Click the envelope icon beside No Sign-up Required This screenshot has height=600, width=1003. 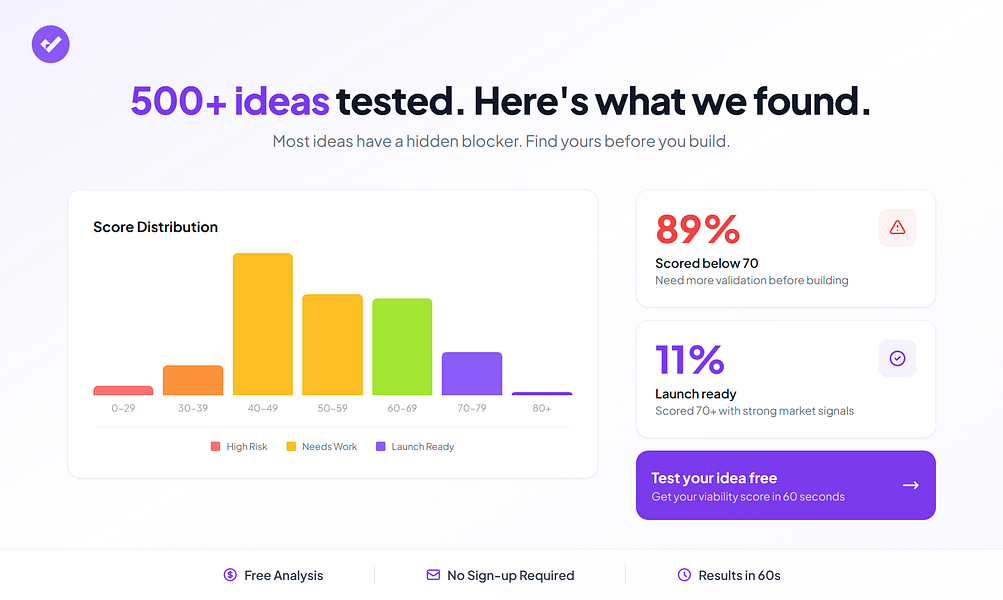pos(433,575)
